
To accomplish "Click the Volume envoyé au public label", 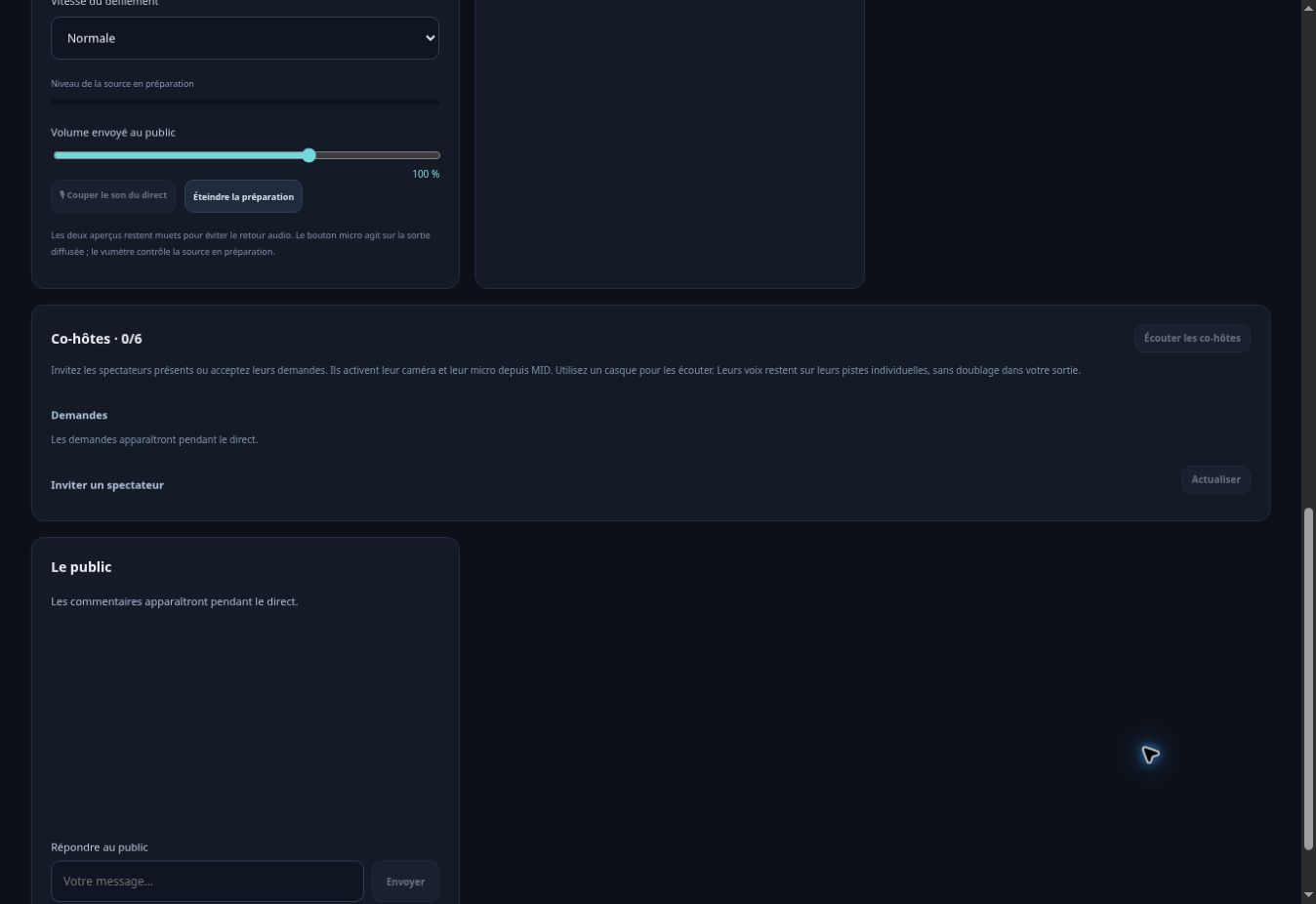I will point(113,132).
